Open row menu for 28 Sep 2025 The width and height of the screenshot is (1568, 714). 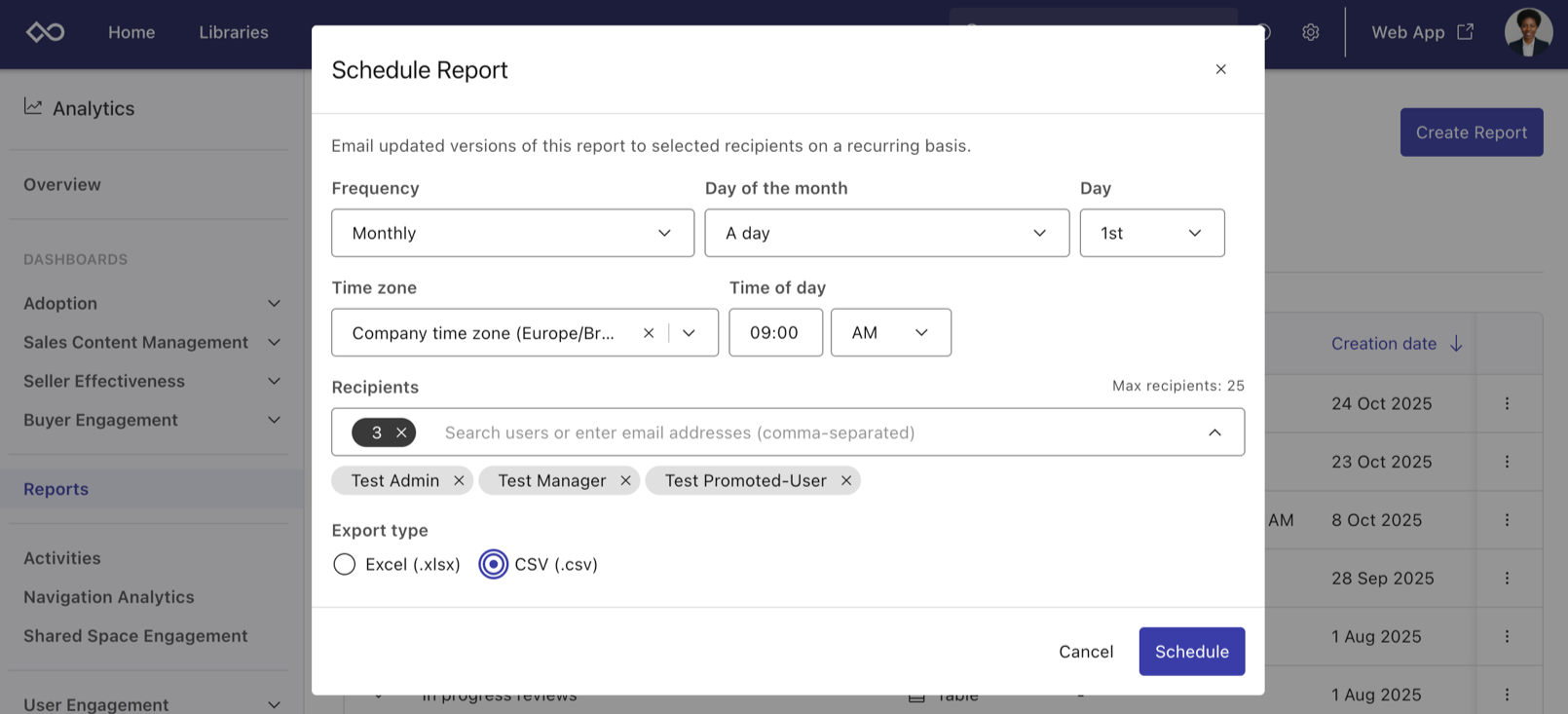[x=1507, y=578]
